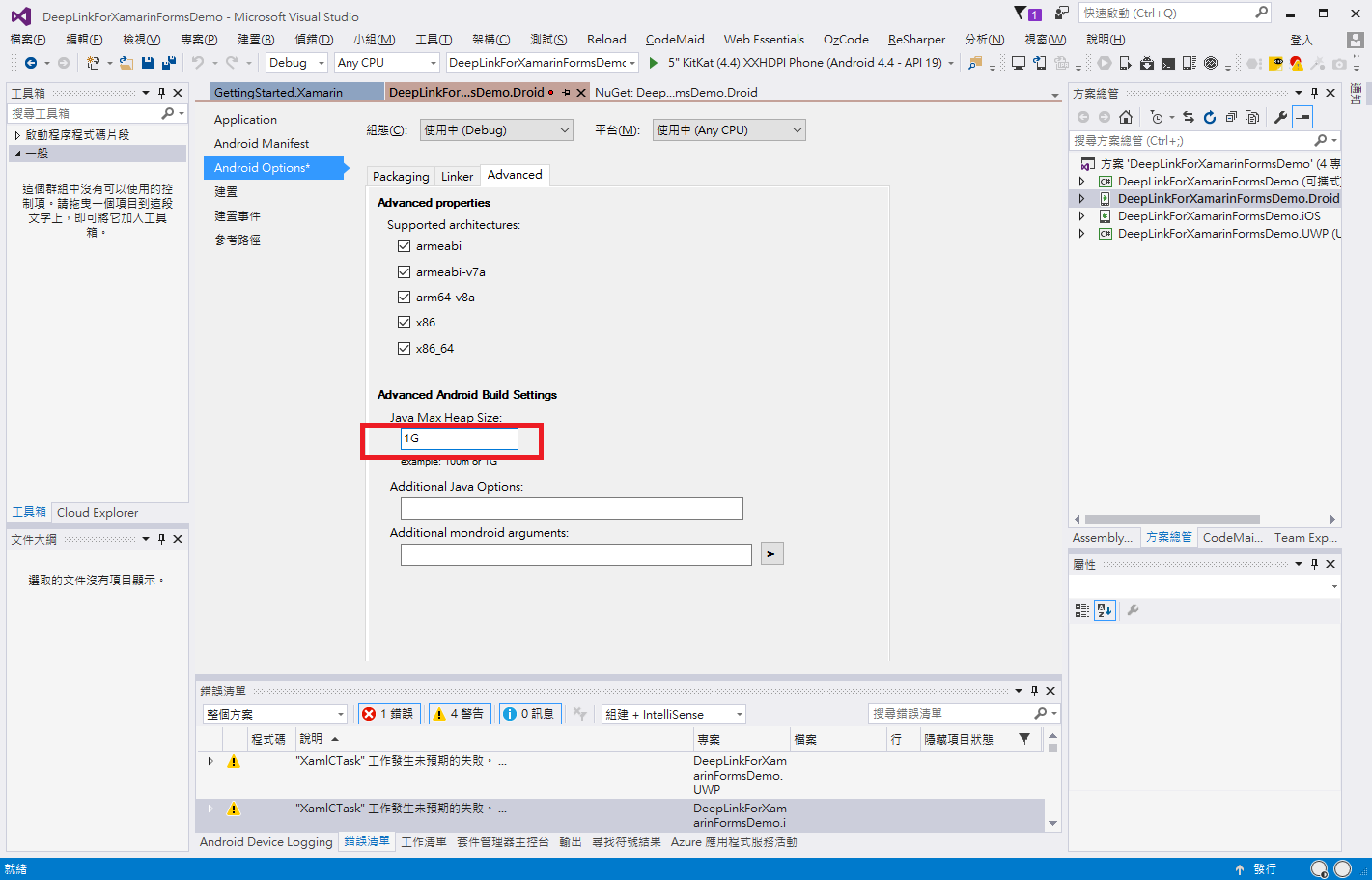Toggle the 0 訊息 messages filter button
The height and width of the screenshot is (880, 1372).
(x=530, y=714)
